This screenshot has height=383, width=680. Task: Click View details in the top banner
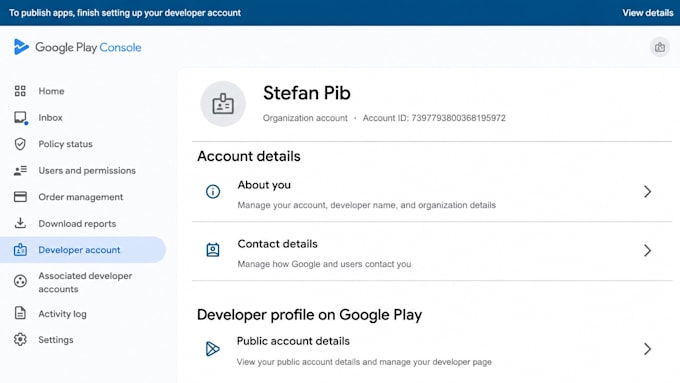coord(648,13)
